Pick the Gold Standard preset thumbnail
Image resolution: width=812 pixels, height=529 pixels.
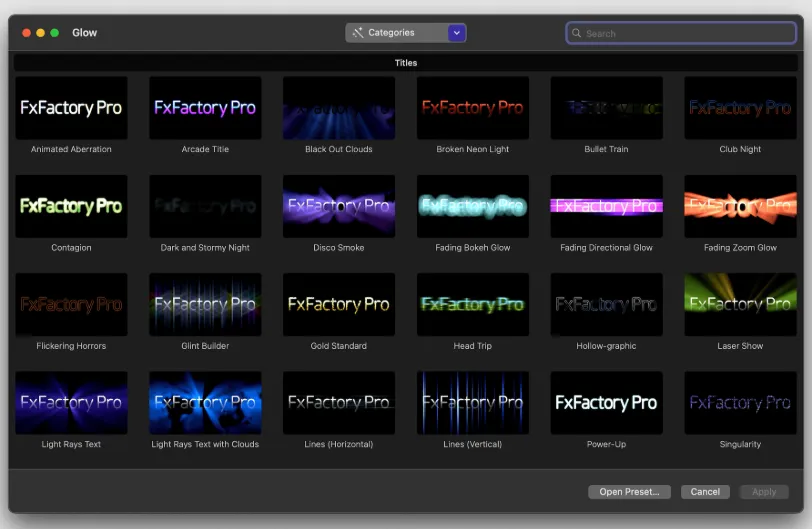pos(339,304)
